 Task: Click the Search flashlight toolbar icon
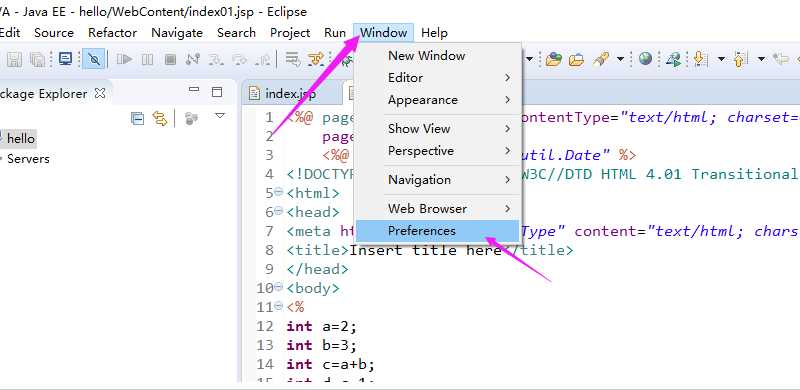click(601, 59)
